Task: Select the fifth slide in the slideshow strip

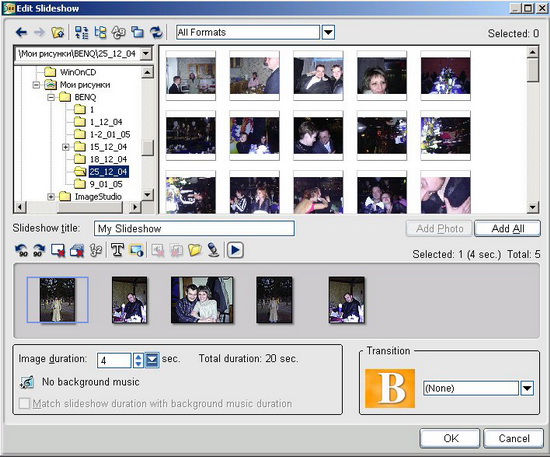Action: 347,300
